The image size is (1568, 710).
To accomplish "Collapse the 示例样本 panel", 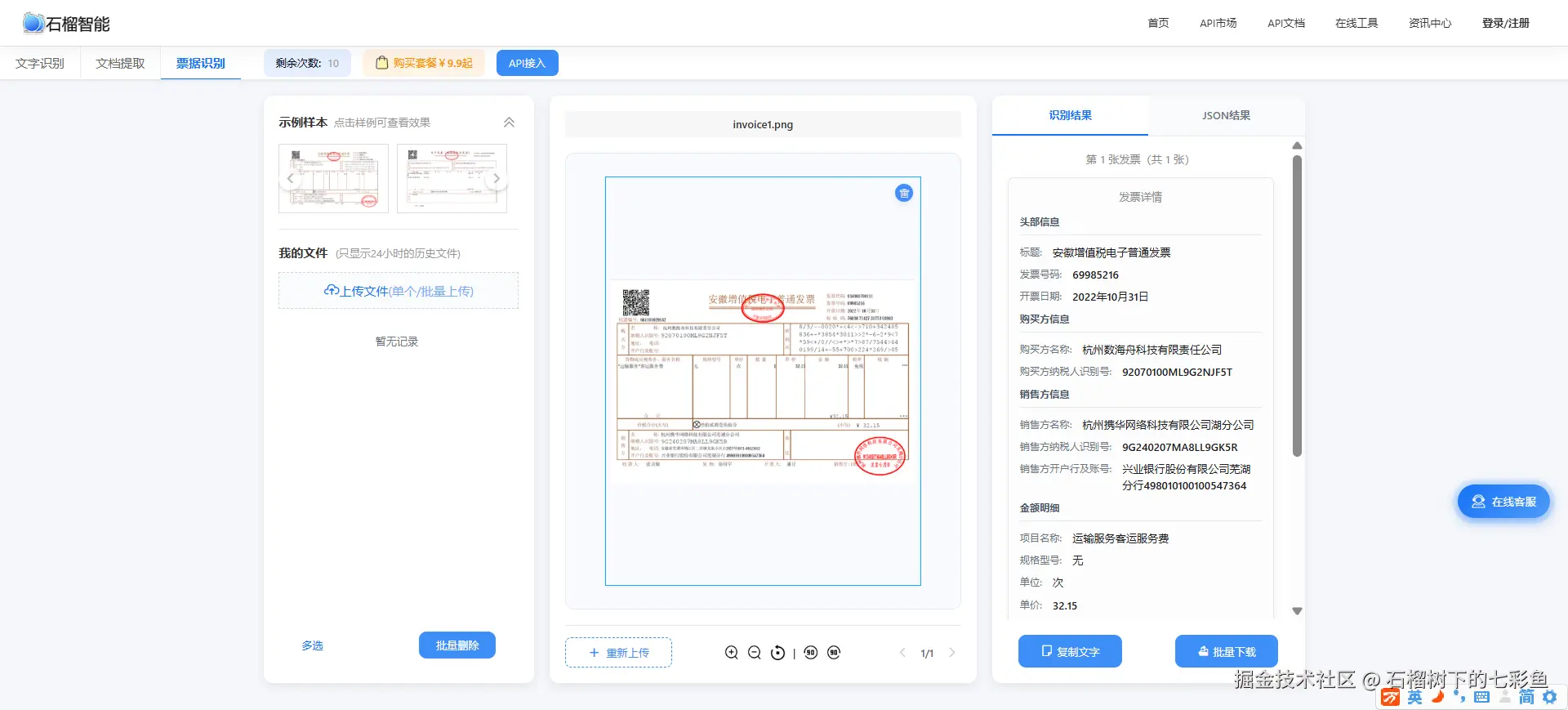I will tap(509, 122).
